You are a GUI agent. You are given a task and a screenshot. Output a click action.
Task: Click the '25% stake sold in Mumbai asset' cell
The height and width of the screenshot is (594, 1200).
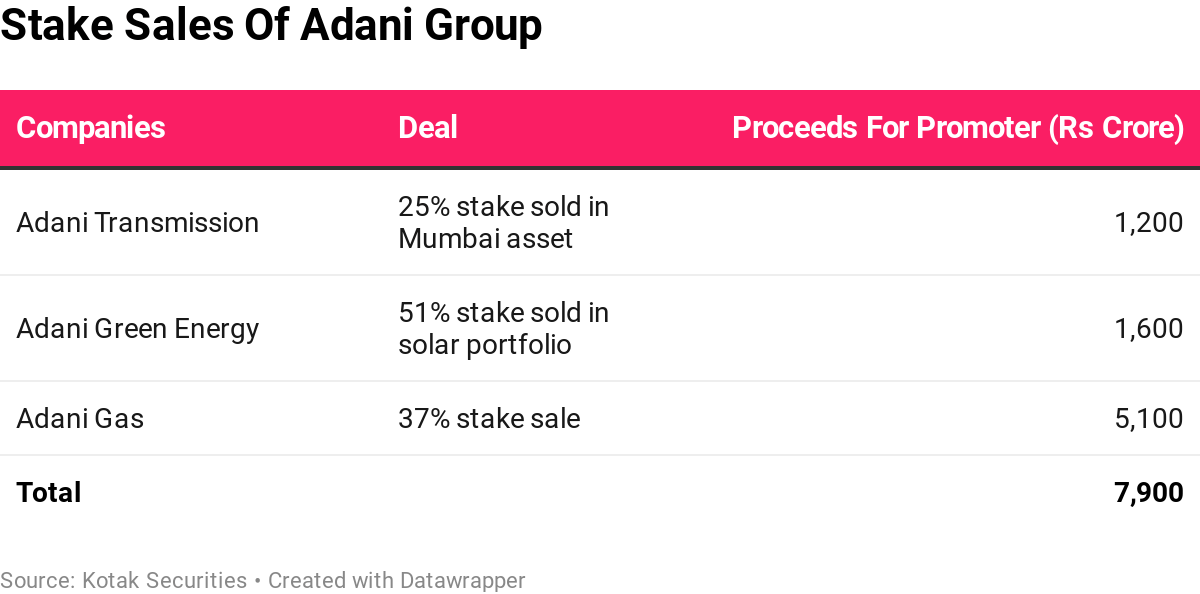click(503, 222)
